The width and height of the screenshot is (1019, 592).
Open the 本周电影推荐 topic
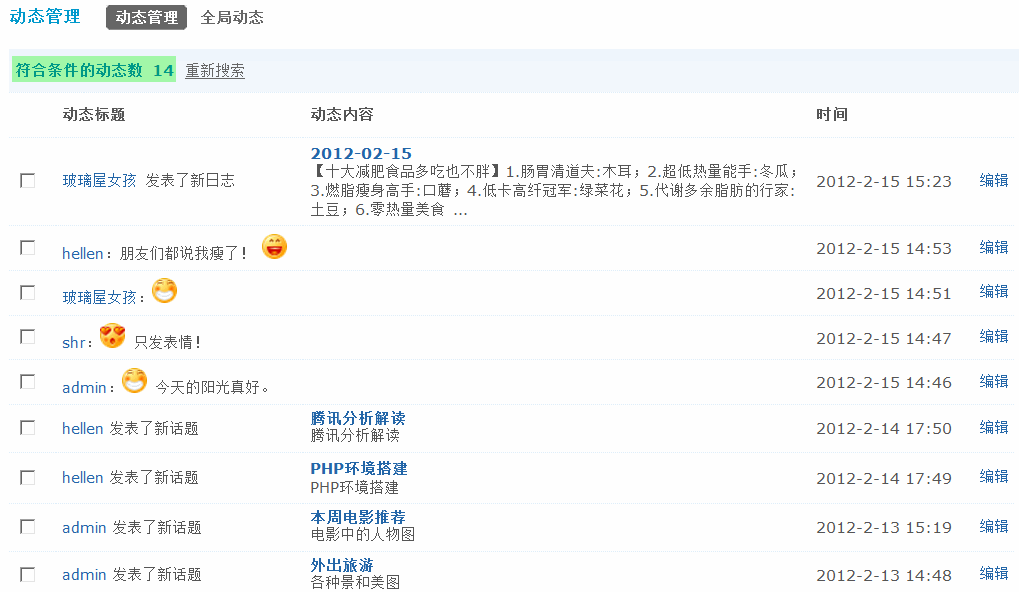(358, 517)
